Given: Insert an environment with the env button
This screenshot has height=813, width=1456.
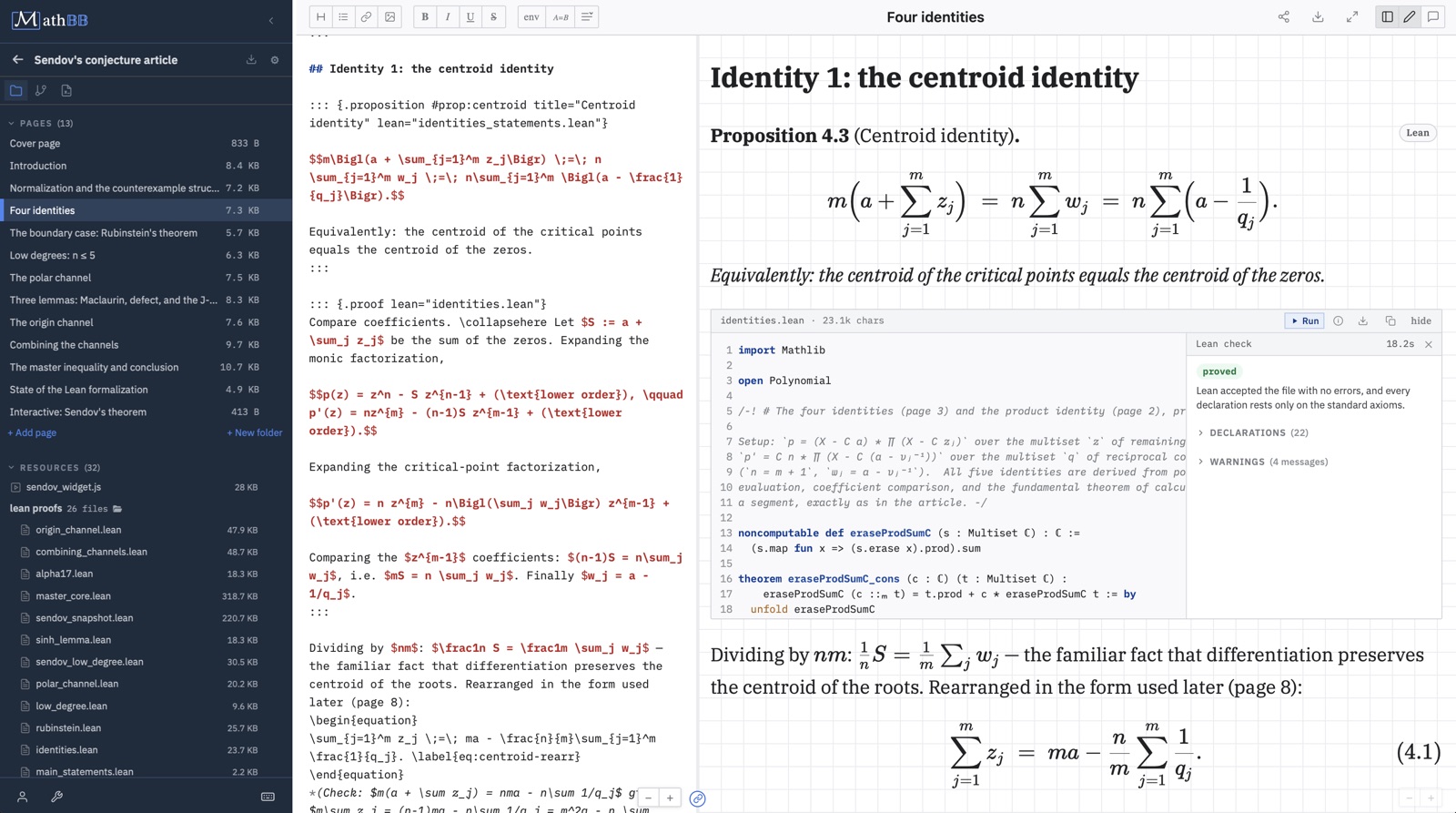Looking at the screenshot, I should pyautogui.click(x=531, y=16).
